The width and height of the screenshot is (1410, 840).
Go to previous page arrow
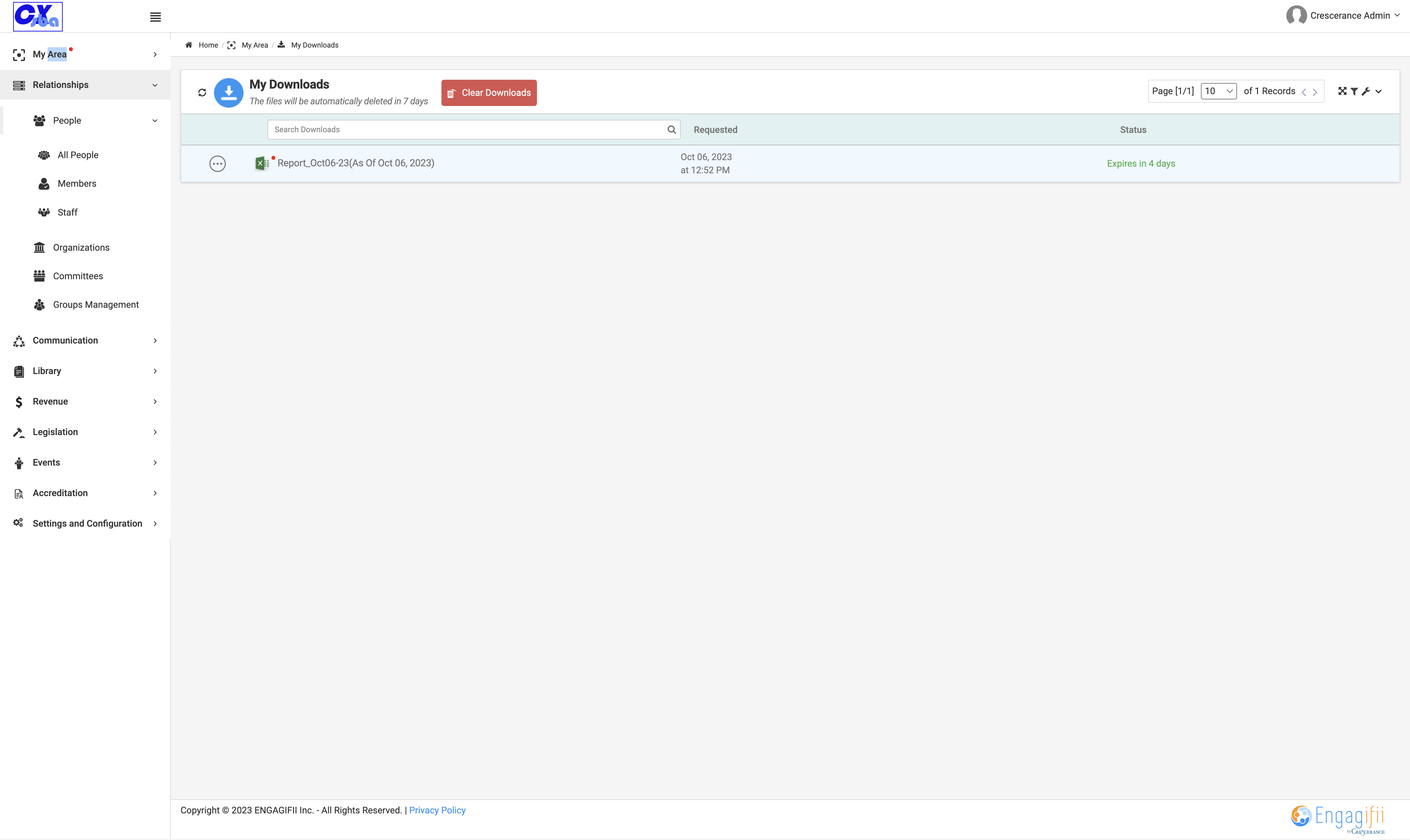1304,92
